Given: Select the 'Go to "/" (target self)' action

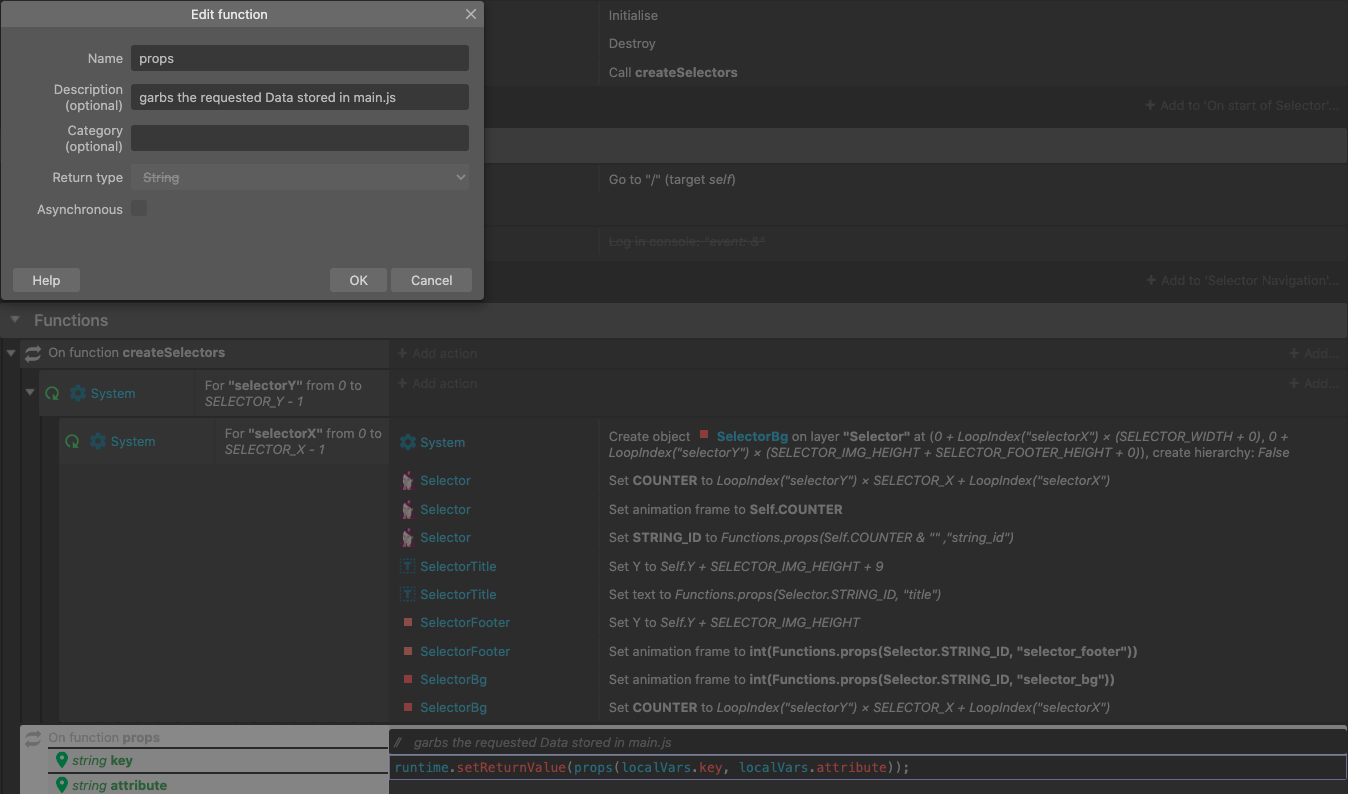Looking at the screenshot, I should point(672,180).
